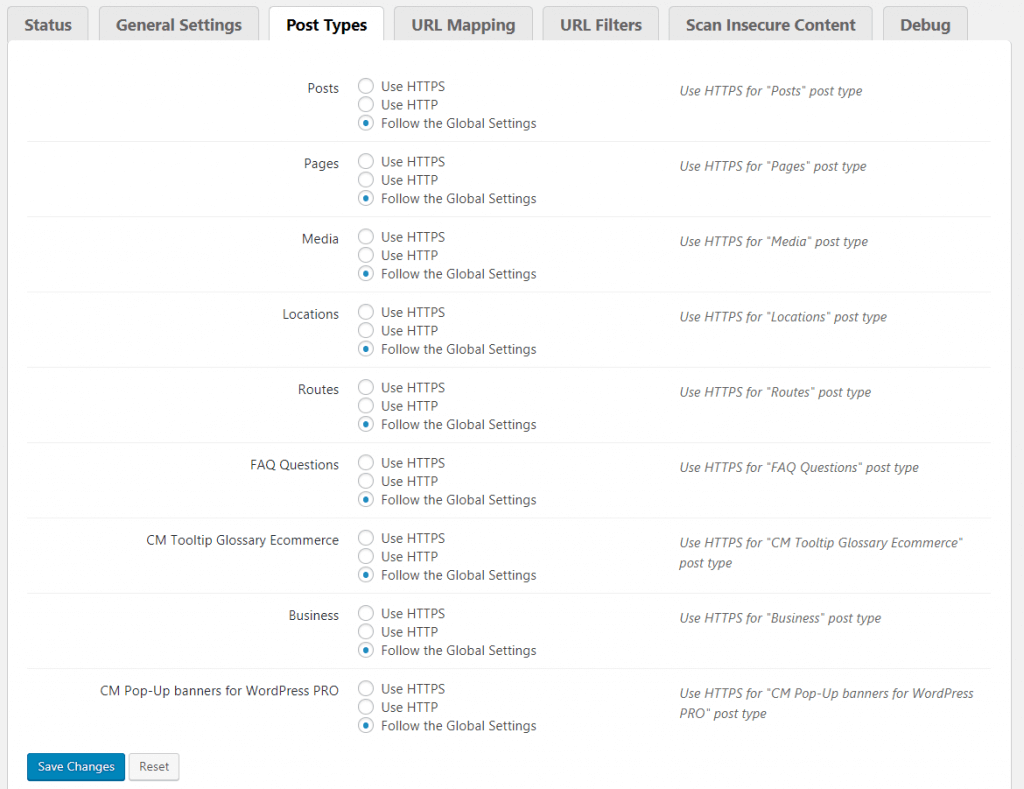Click the Save Changes button

(x=76, y=767)
